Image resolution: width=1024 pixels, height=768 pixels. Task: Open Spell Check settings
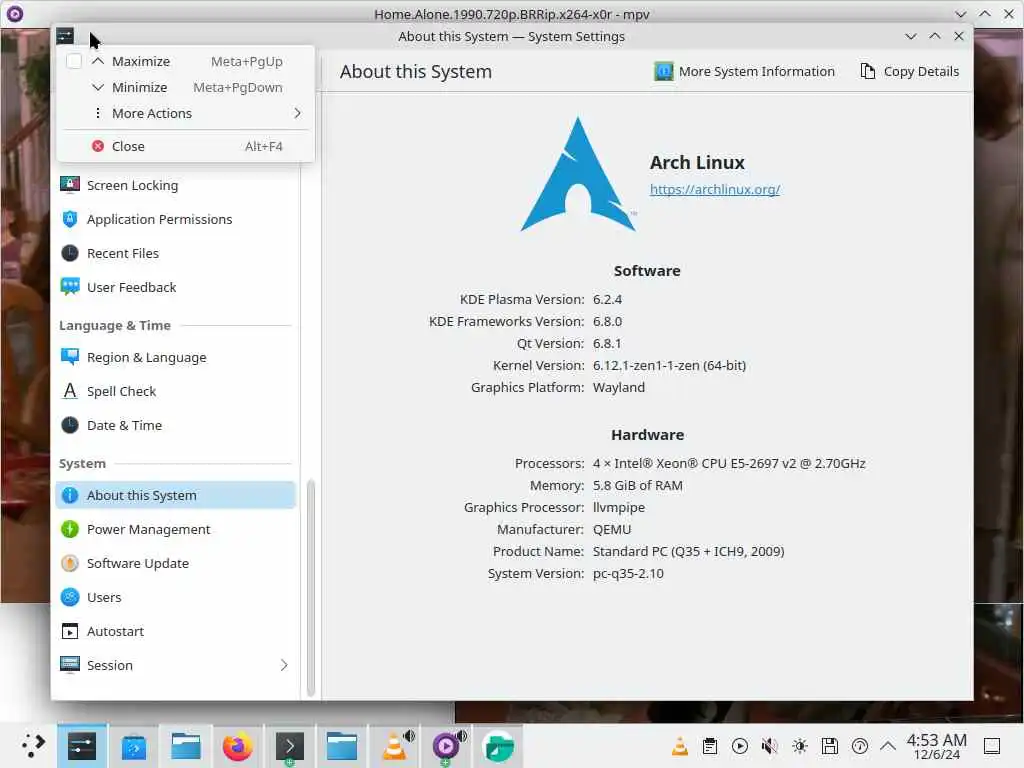coord(175,391)
